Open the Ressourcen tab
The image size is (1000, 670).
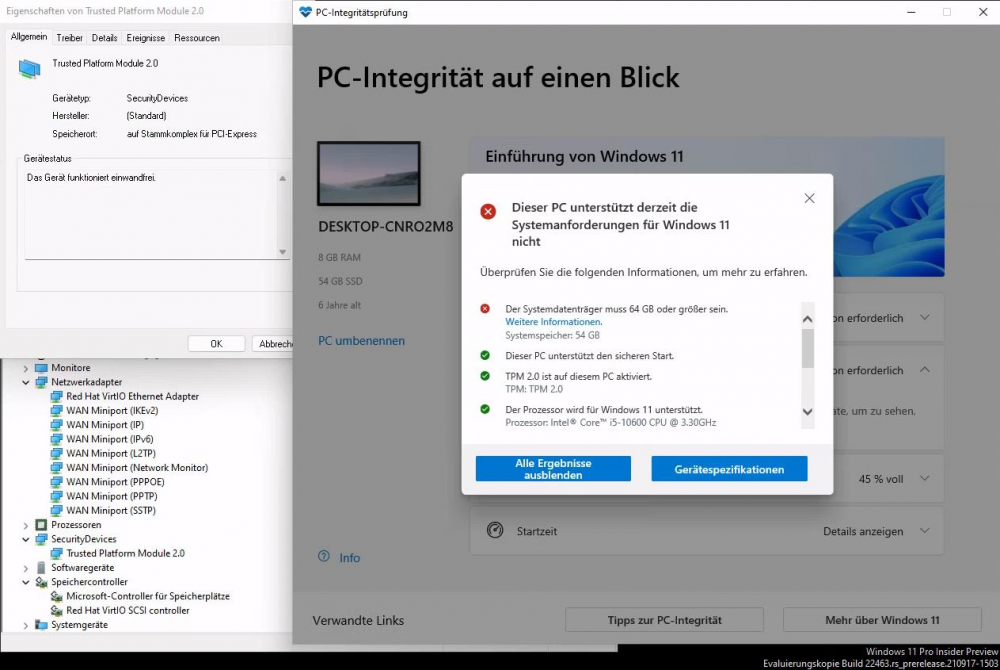point(197,38)
